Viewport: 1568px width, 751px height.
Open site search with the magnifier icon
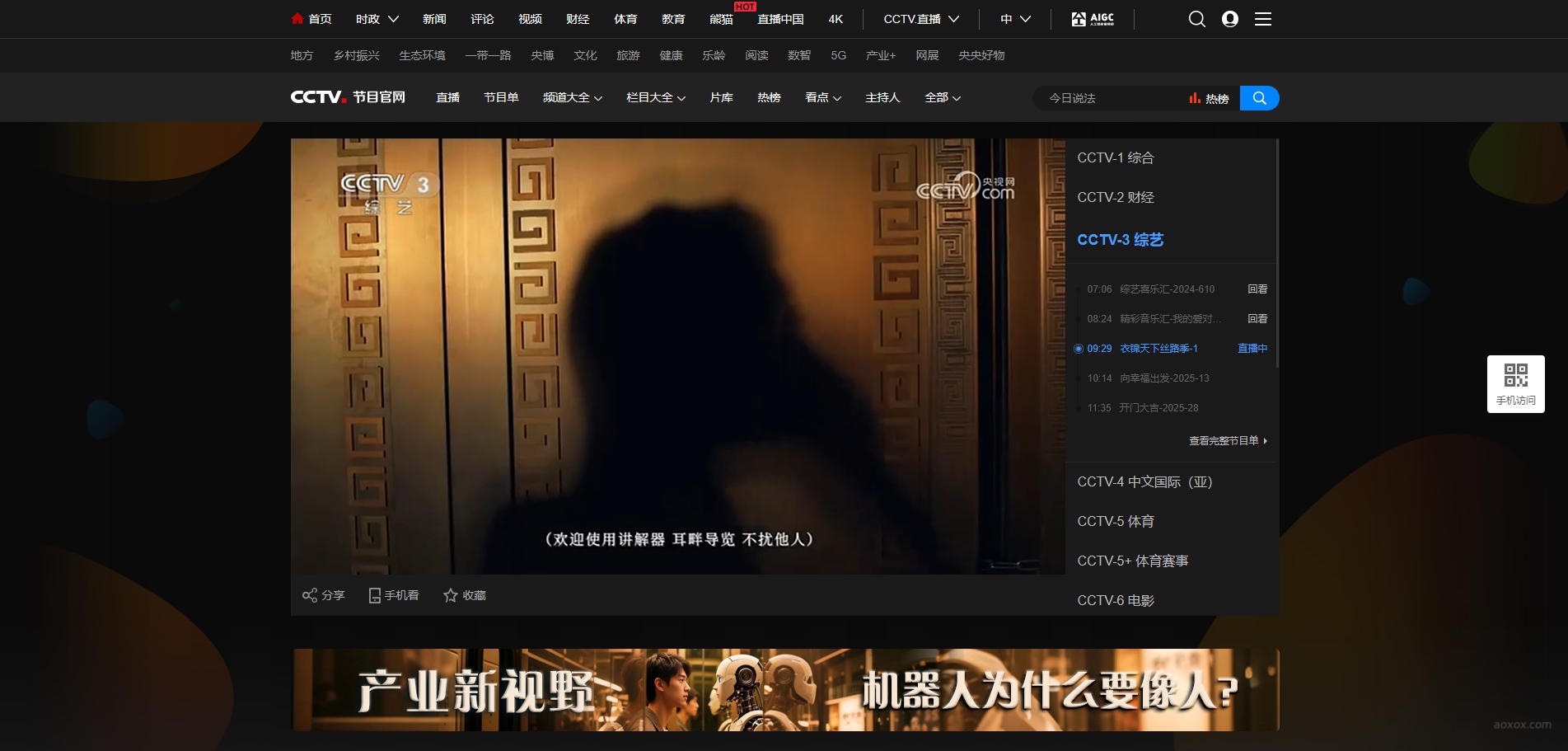[x=1196, y=18]
